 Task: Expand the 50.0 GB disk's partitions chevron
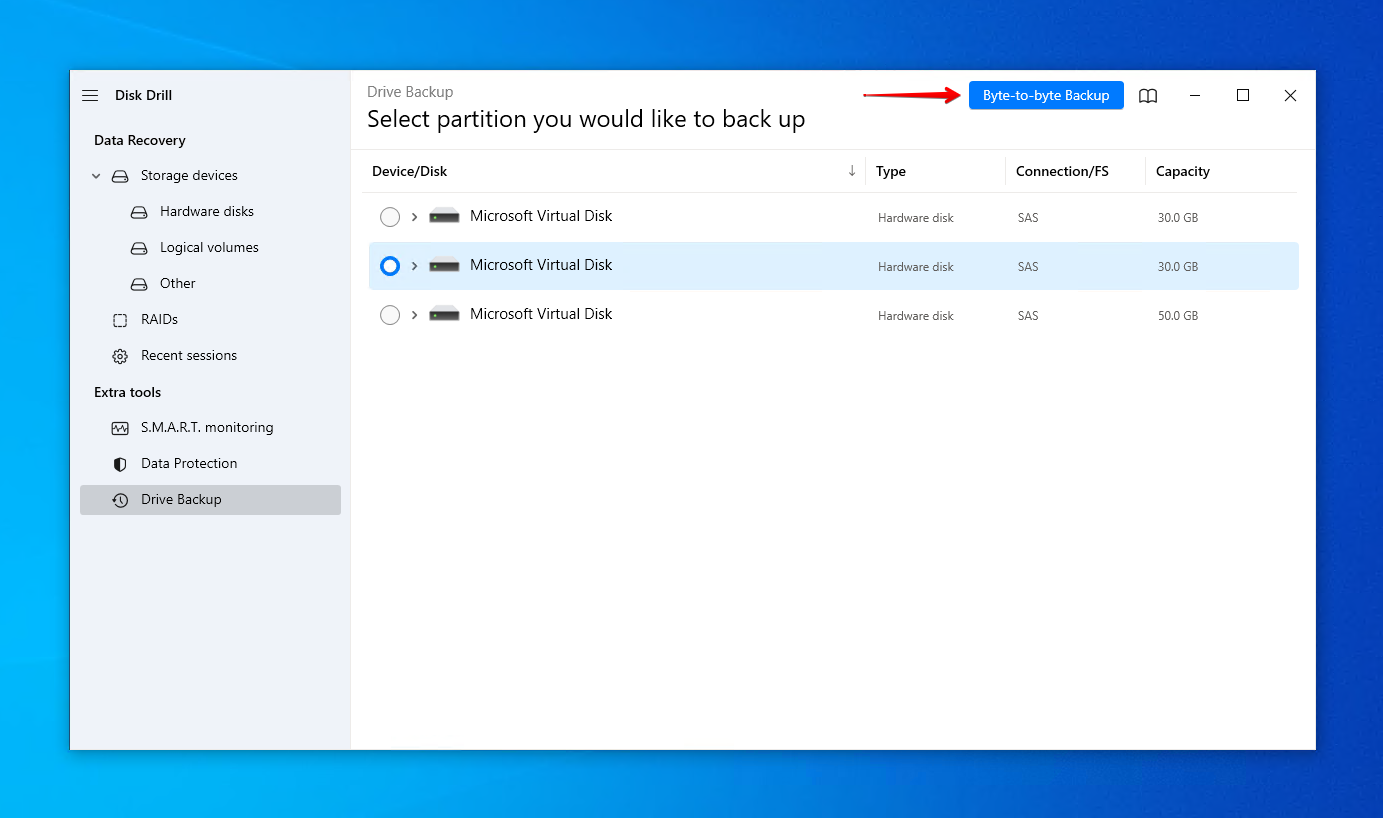pos(415,315)
